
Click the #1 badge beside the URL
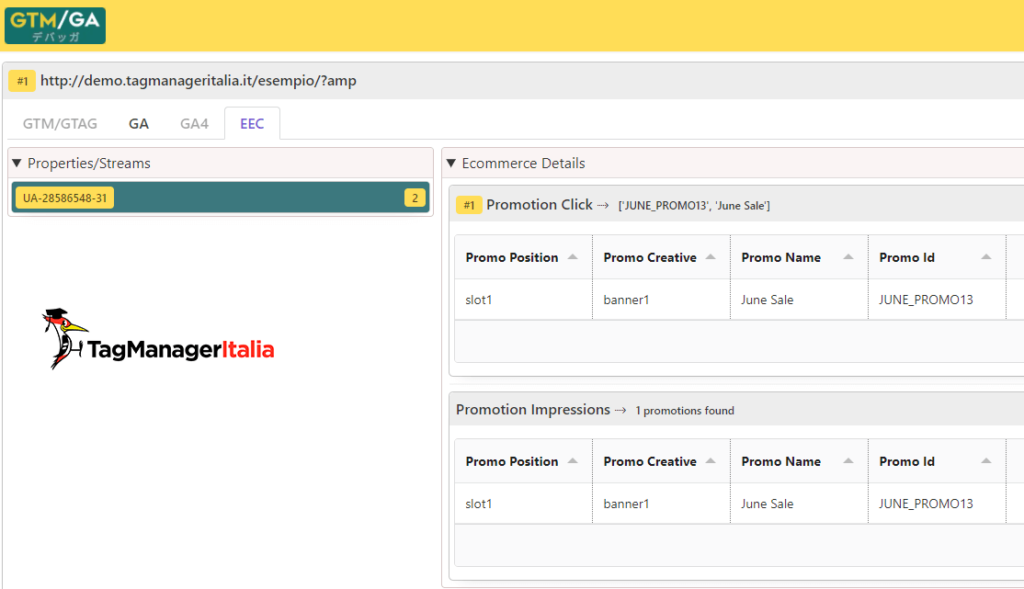(x=22, y=81)
